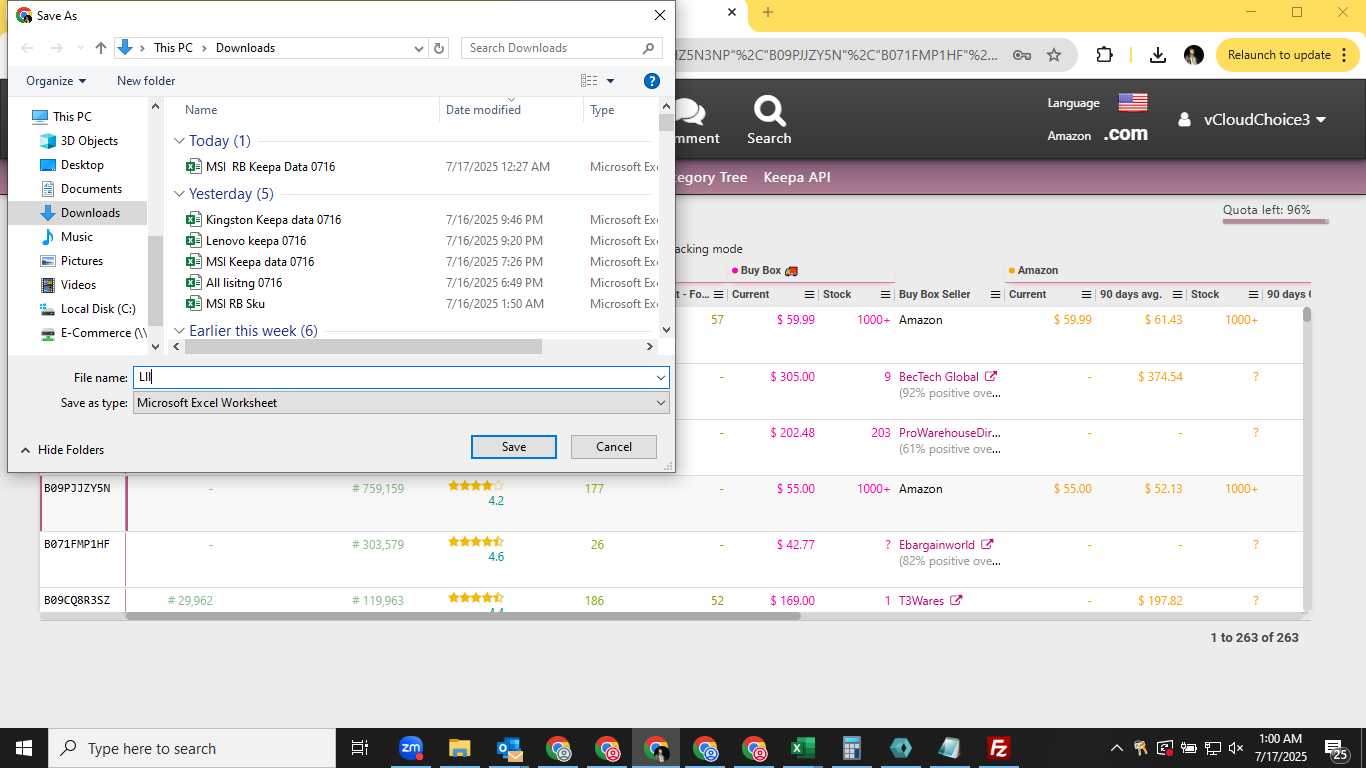The width and height of the screenshot is (1366, 768).
Task: Open external link icon beside BecTech Global
Action: tap(991, 377)
